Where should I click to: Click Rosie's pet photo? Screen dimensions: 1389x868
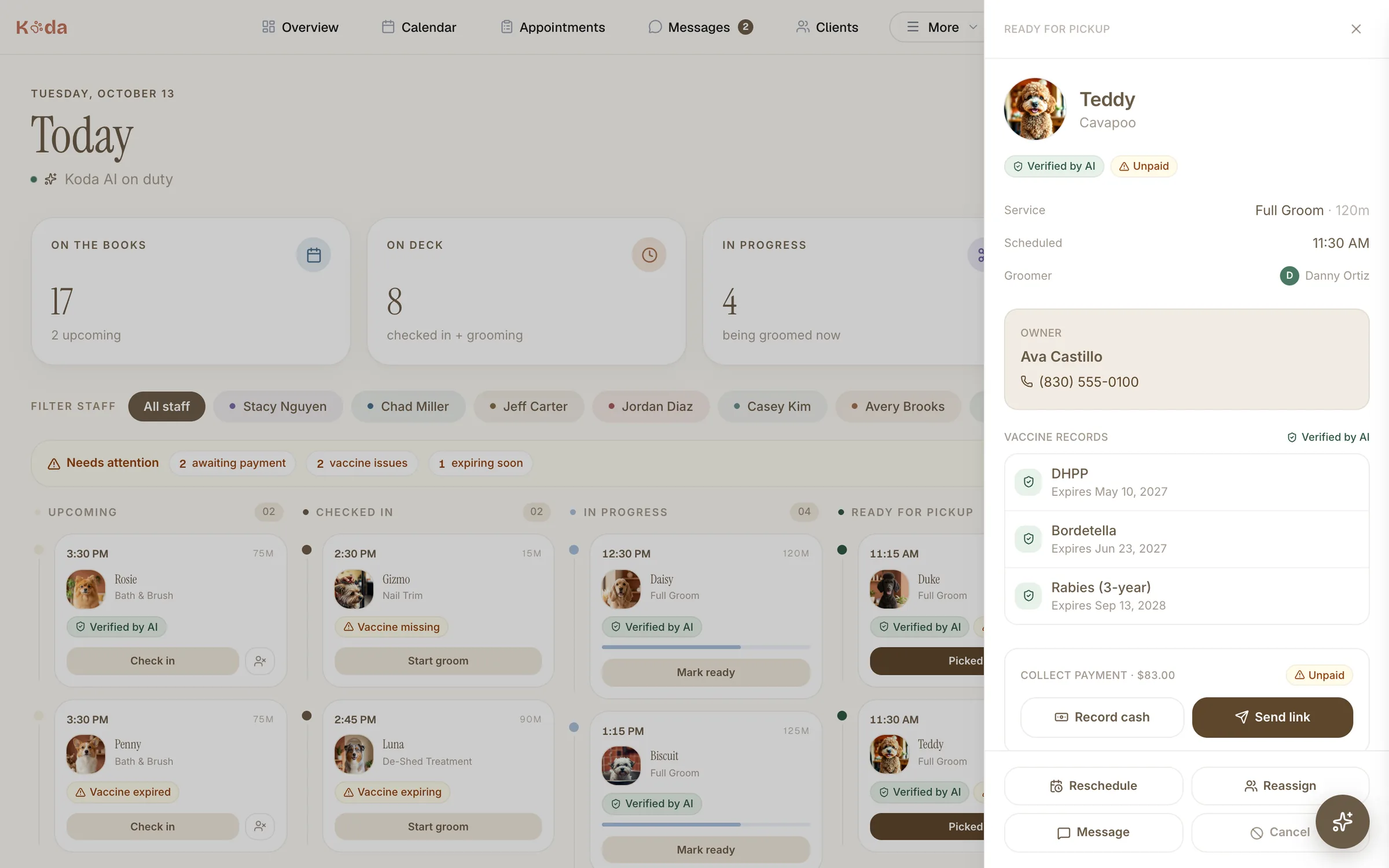86,589
